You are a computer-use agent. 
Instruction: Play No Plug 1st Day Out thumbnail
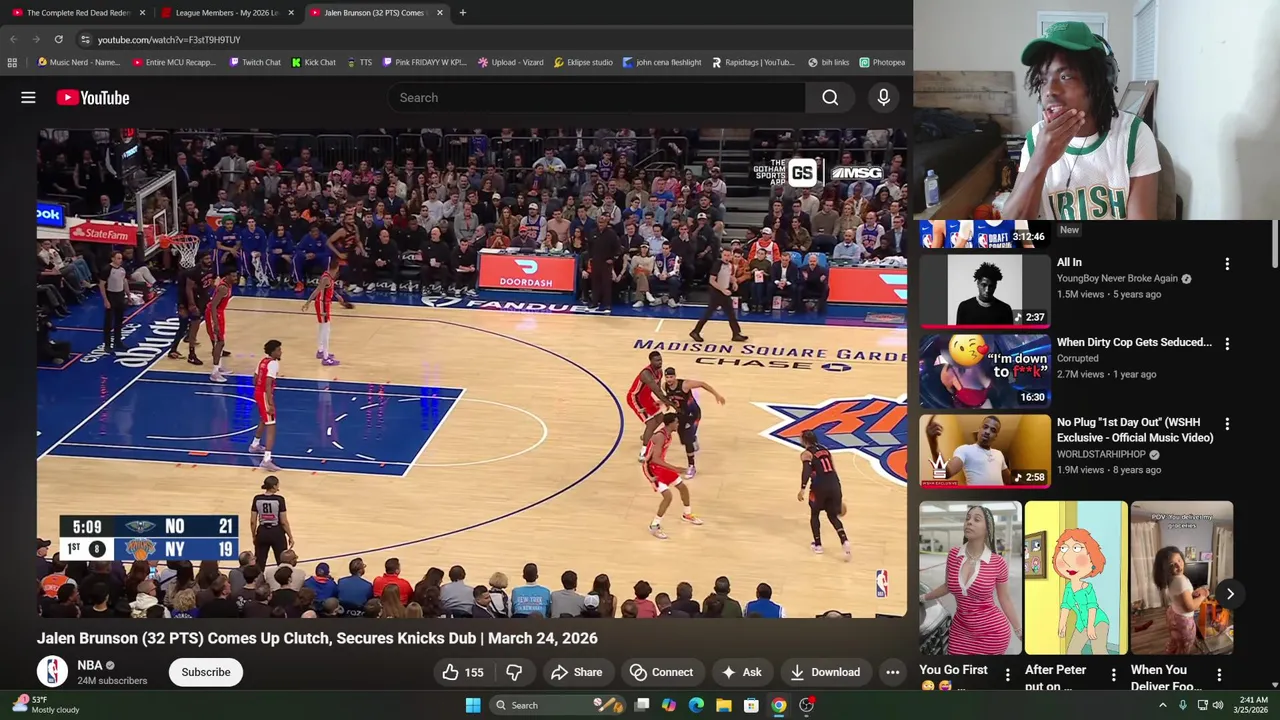point(985,450)
